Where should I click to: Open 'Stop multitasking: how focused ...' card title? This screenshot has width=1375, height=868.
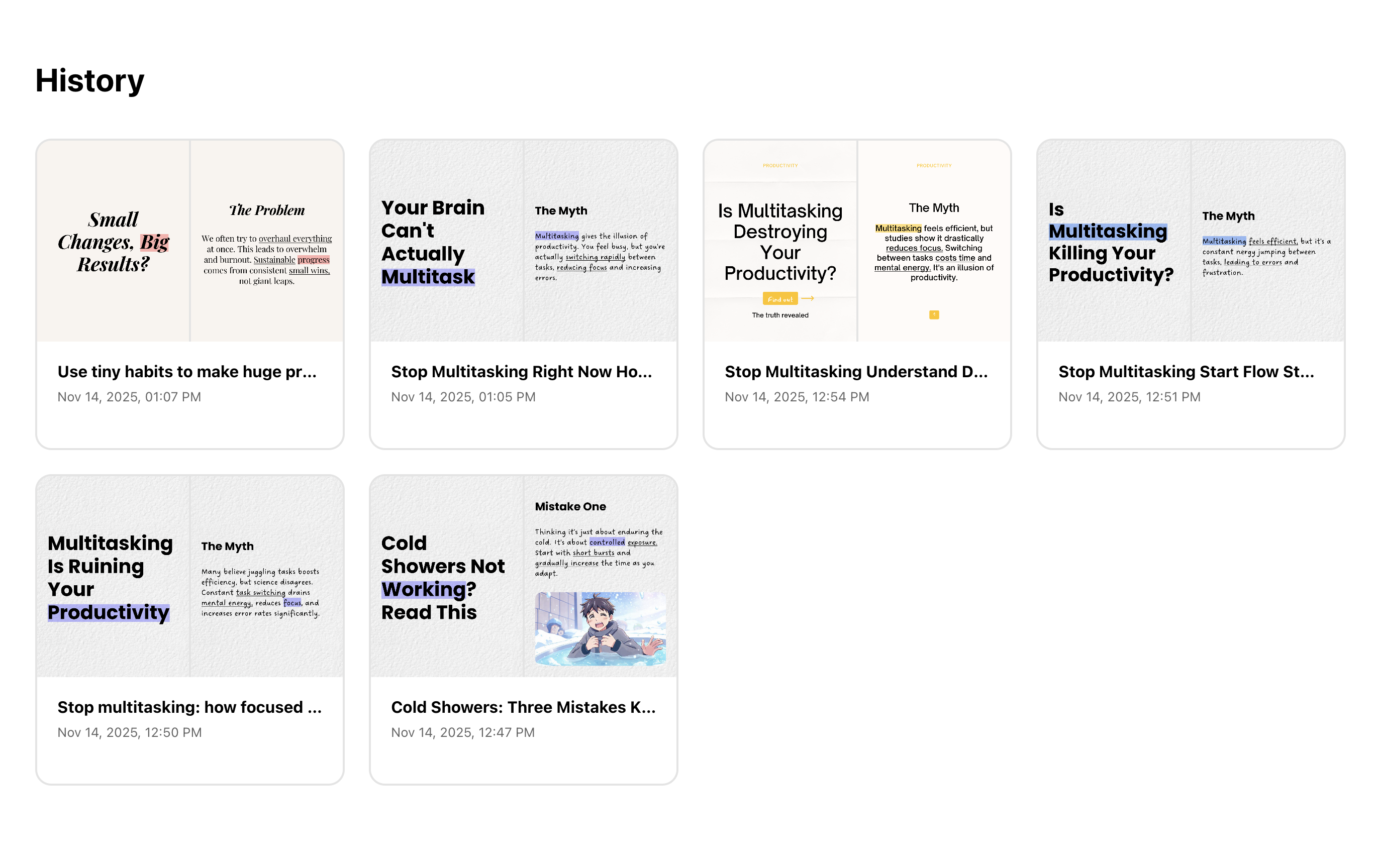[189, 707]
